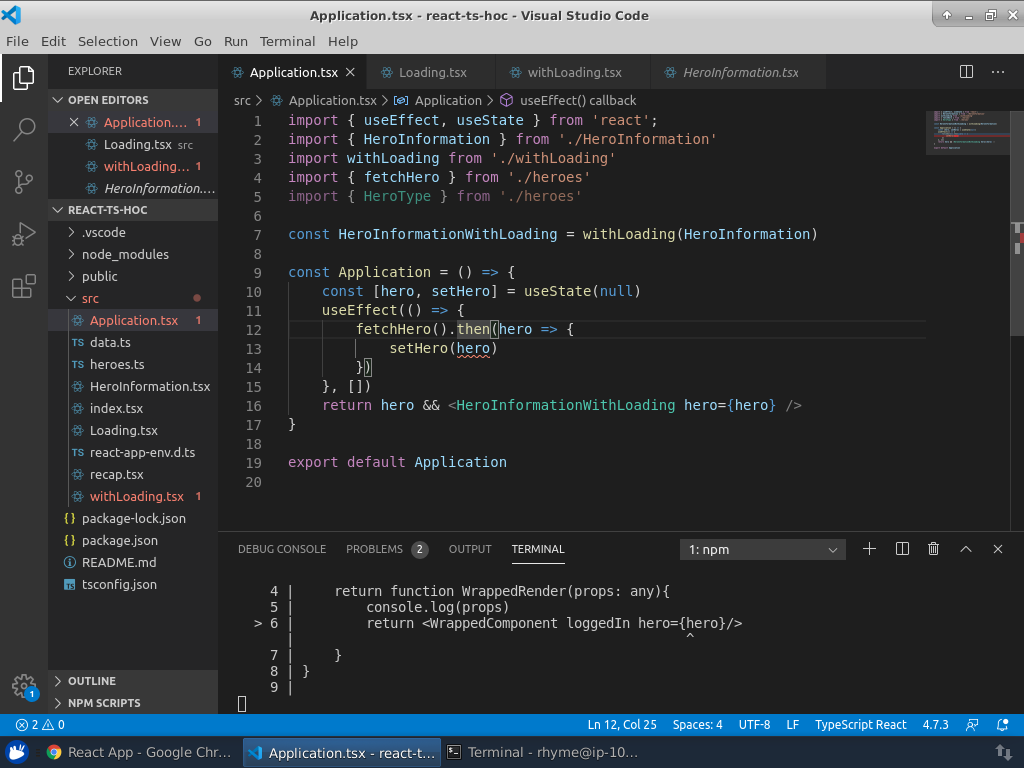Toggle the Explorer view in activity bar
Image resolution: width=1024 pixels, height=768 pixels.
(24, 77)
